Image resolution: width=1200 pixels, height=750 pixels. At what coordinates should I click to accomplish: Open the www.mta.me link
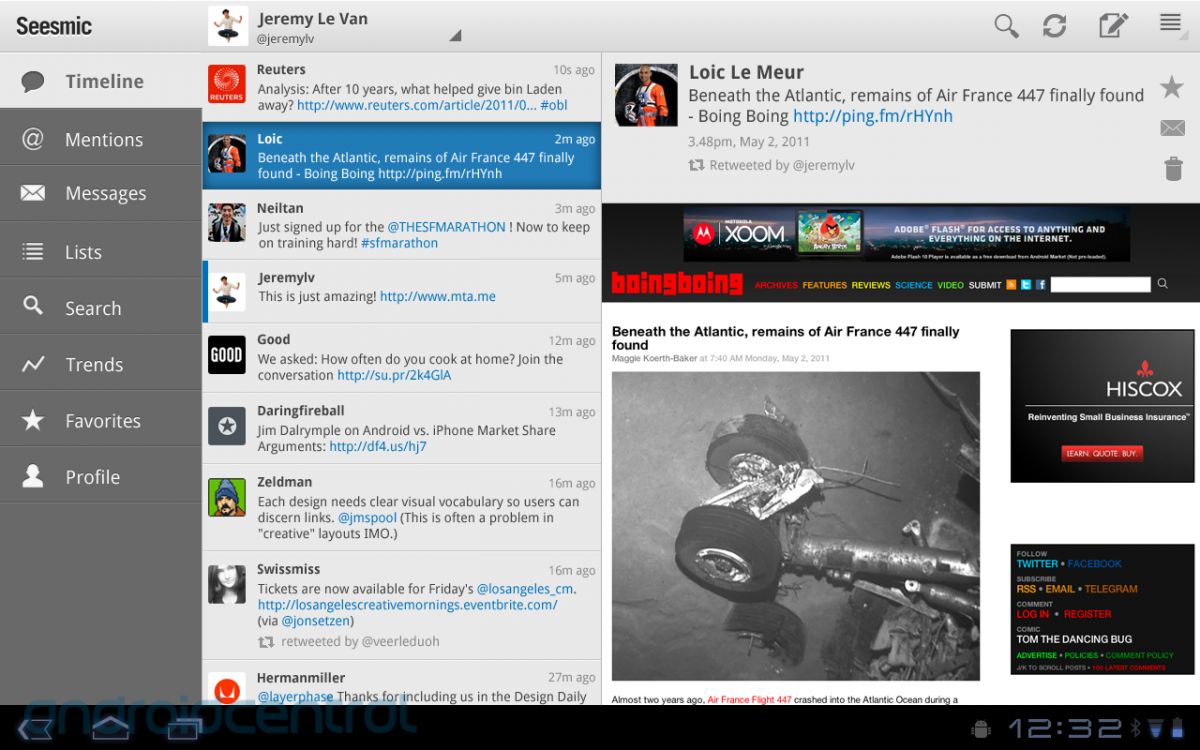click(x=438, y=296)
